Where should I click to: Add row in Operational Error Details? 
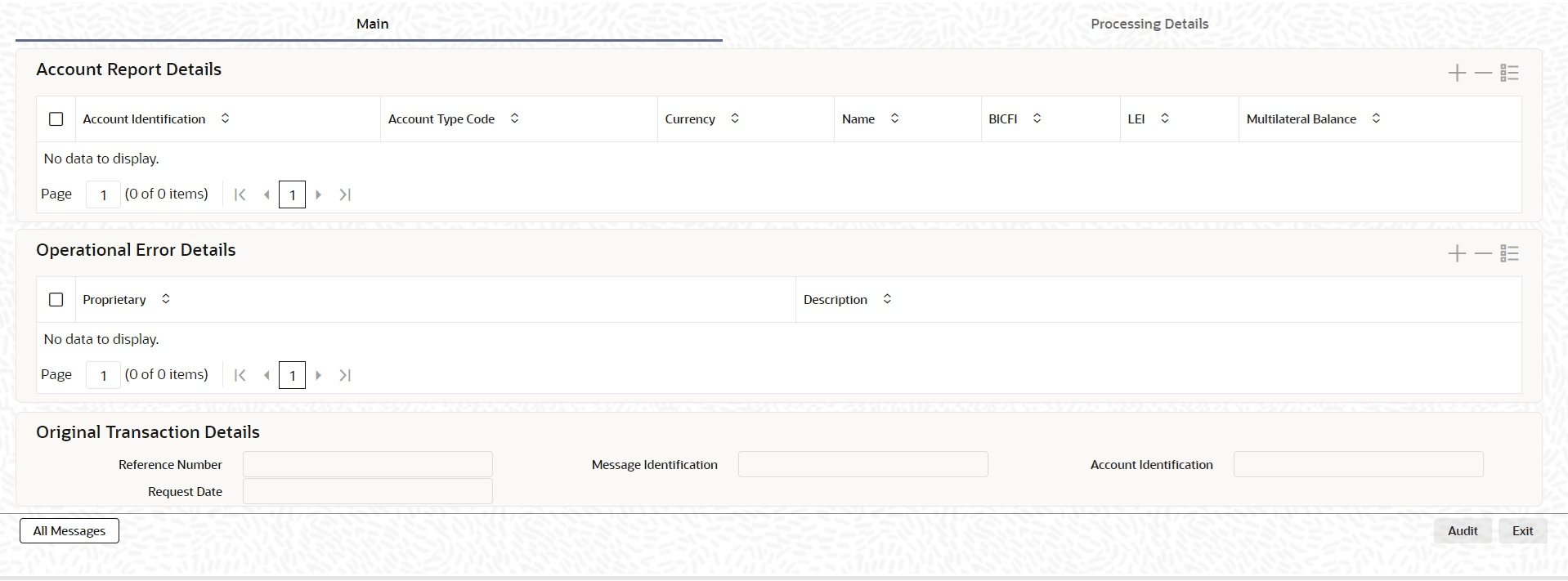(x=1457, y=254)
